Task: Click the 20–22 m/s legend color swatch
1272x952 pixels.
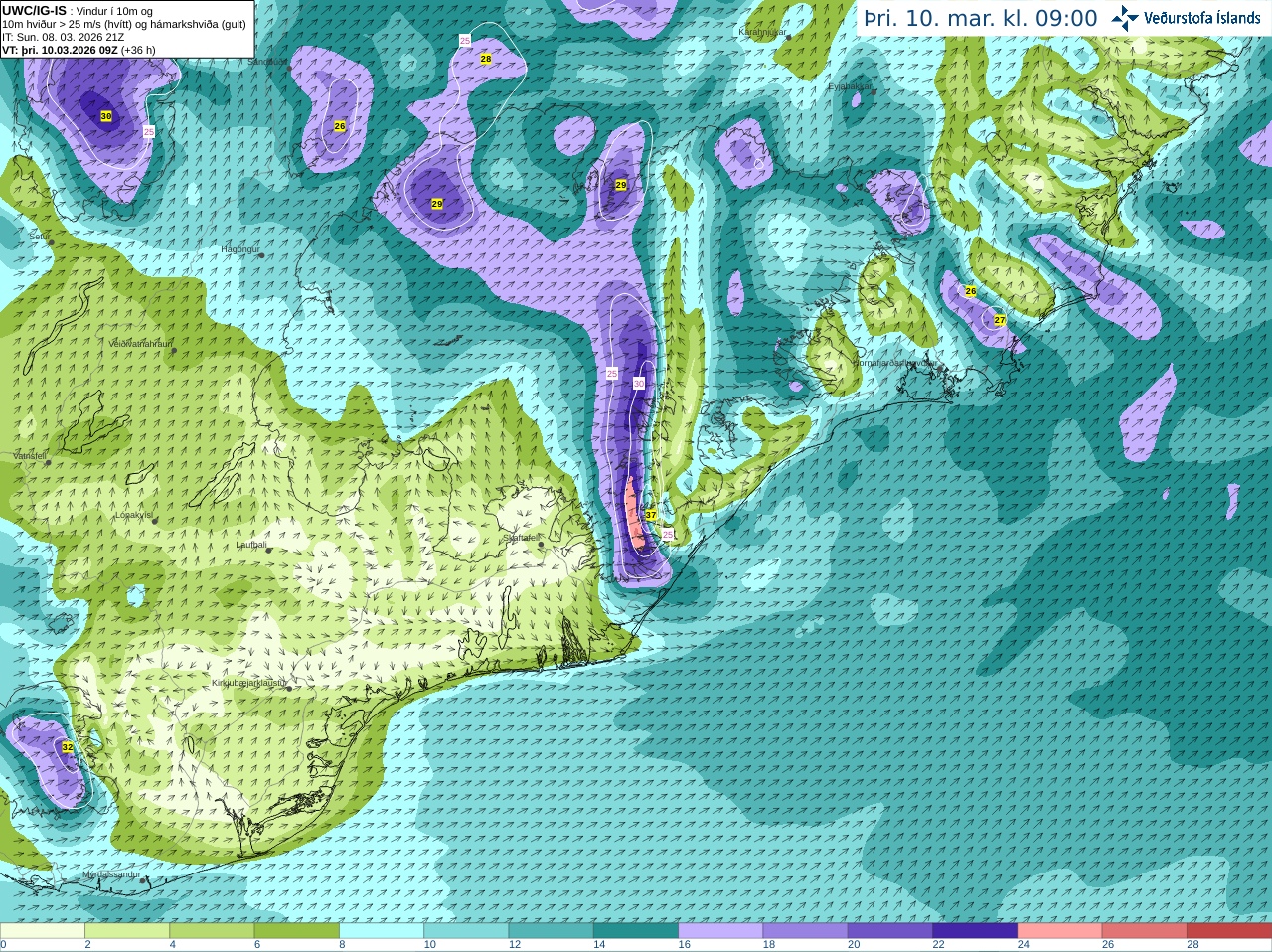Action: (890, 931)
